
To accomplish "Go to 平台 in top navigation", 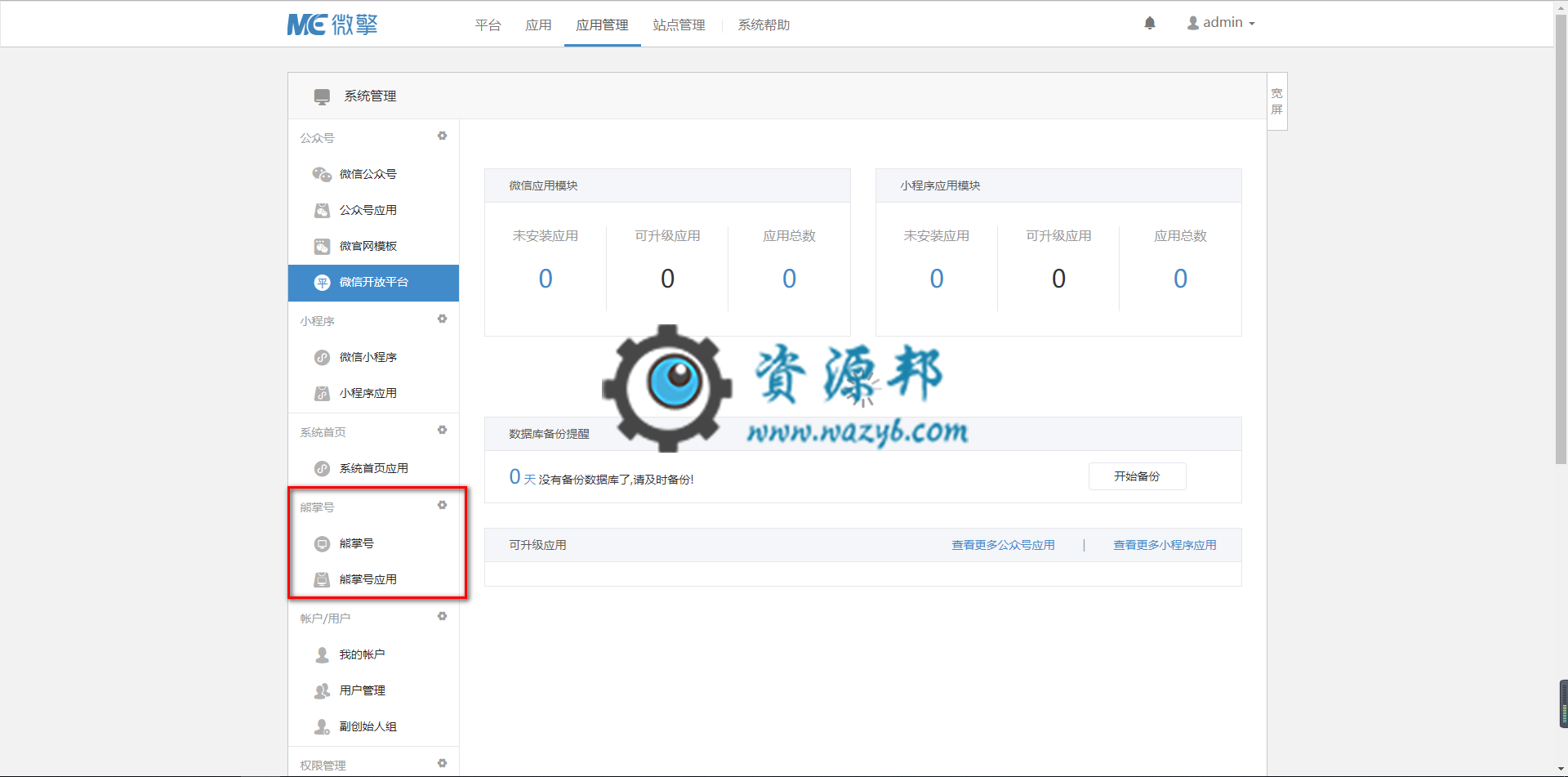I will point(488,25).
